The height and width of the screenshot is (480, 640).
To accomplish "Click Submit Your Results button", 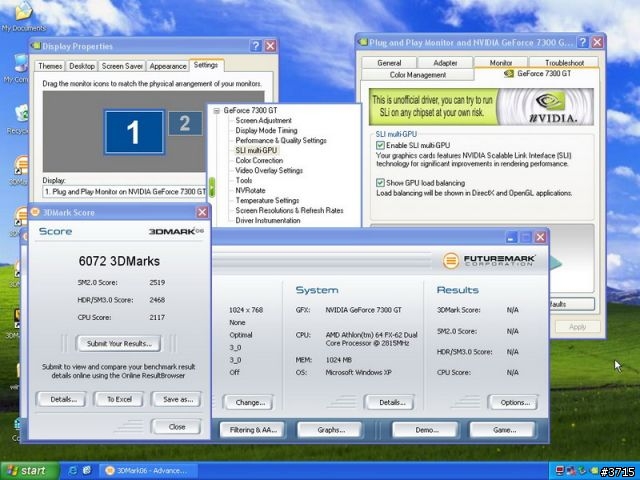I will 119,344.
